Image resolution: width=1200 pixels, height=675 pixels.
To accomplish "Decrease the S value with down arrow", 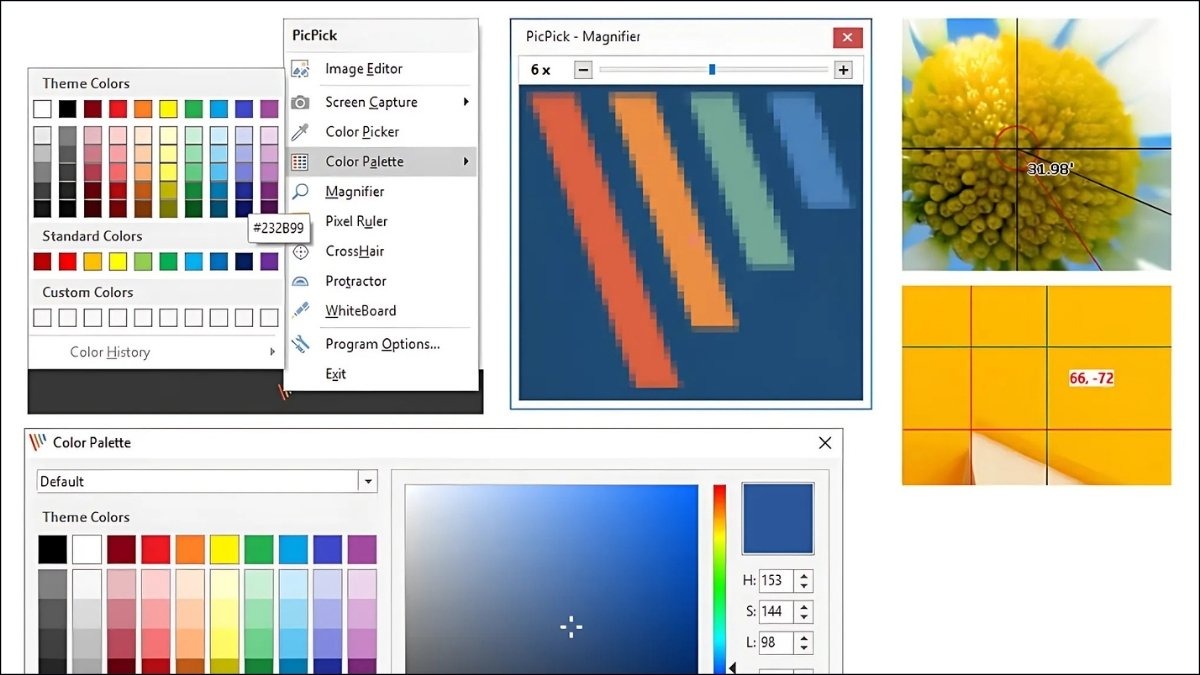I will (x=805, y=617).
